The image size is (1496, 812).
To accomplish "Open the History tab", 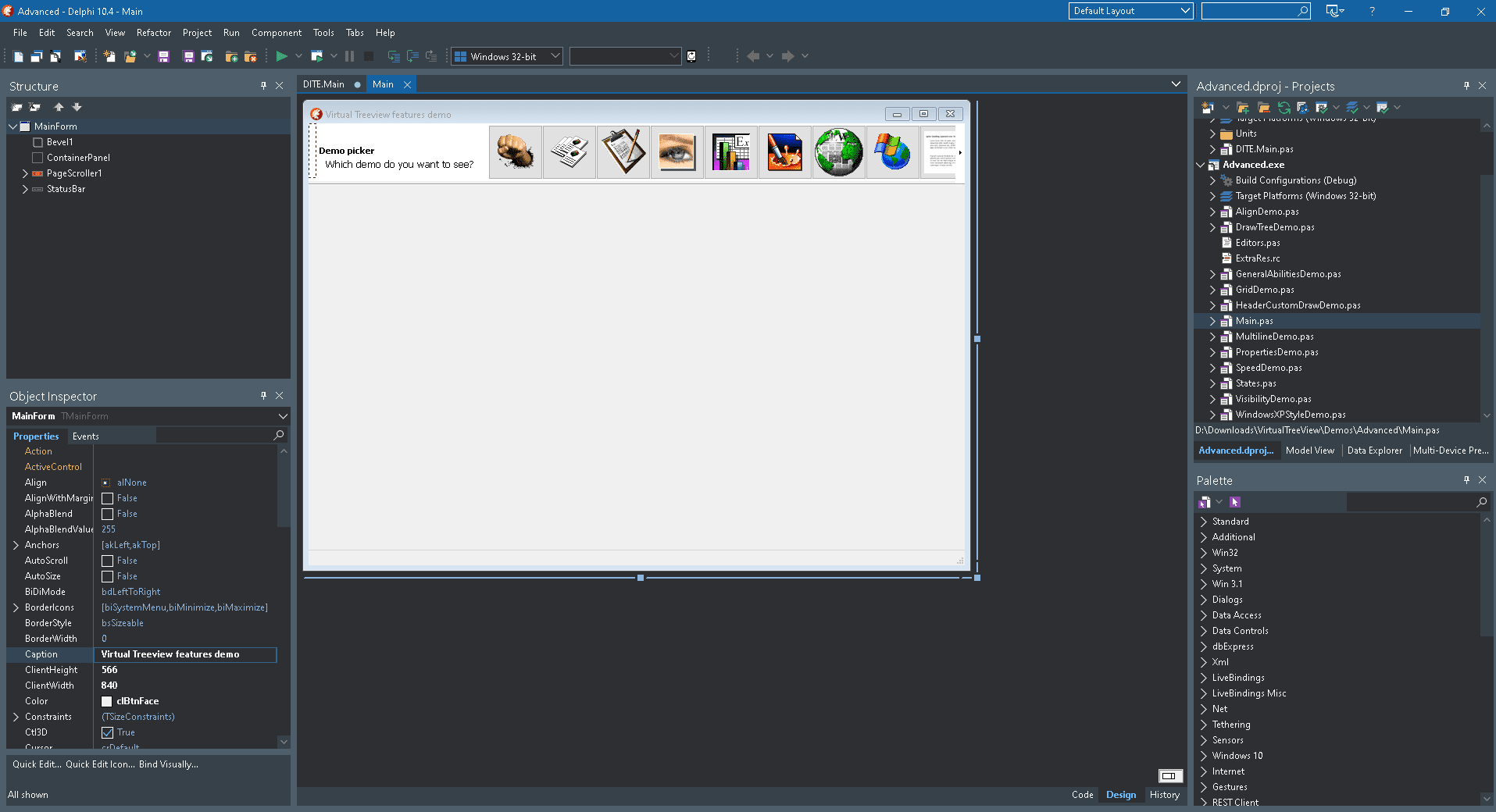I will point(1164,795).
